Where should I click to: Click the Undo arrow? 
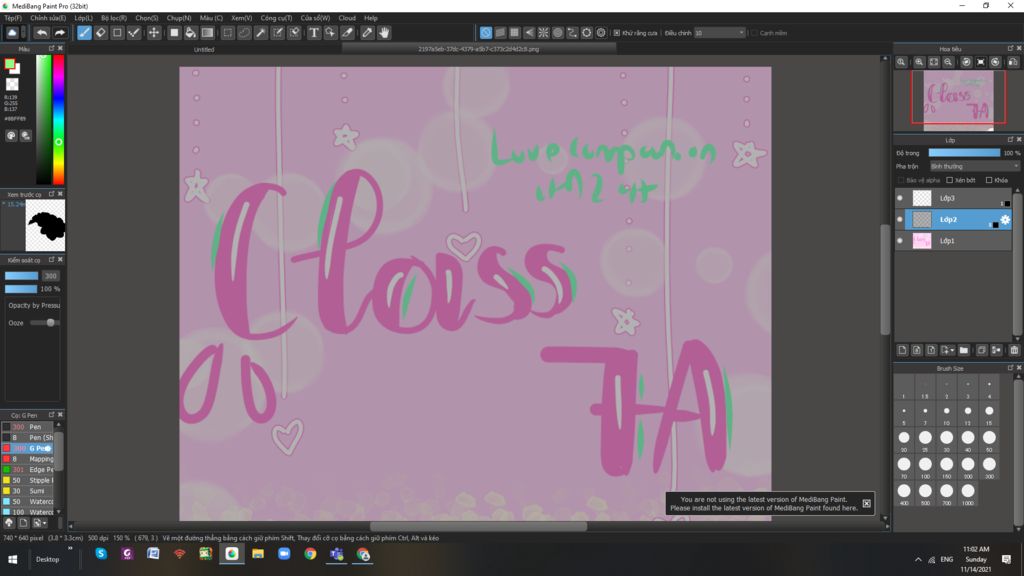click(x=42, y=33)
